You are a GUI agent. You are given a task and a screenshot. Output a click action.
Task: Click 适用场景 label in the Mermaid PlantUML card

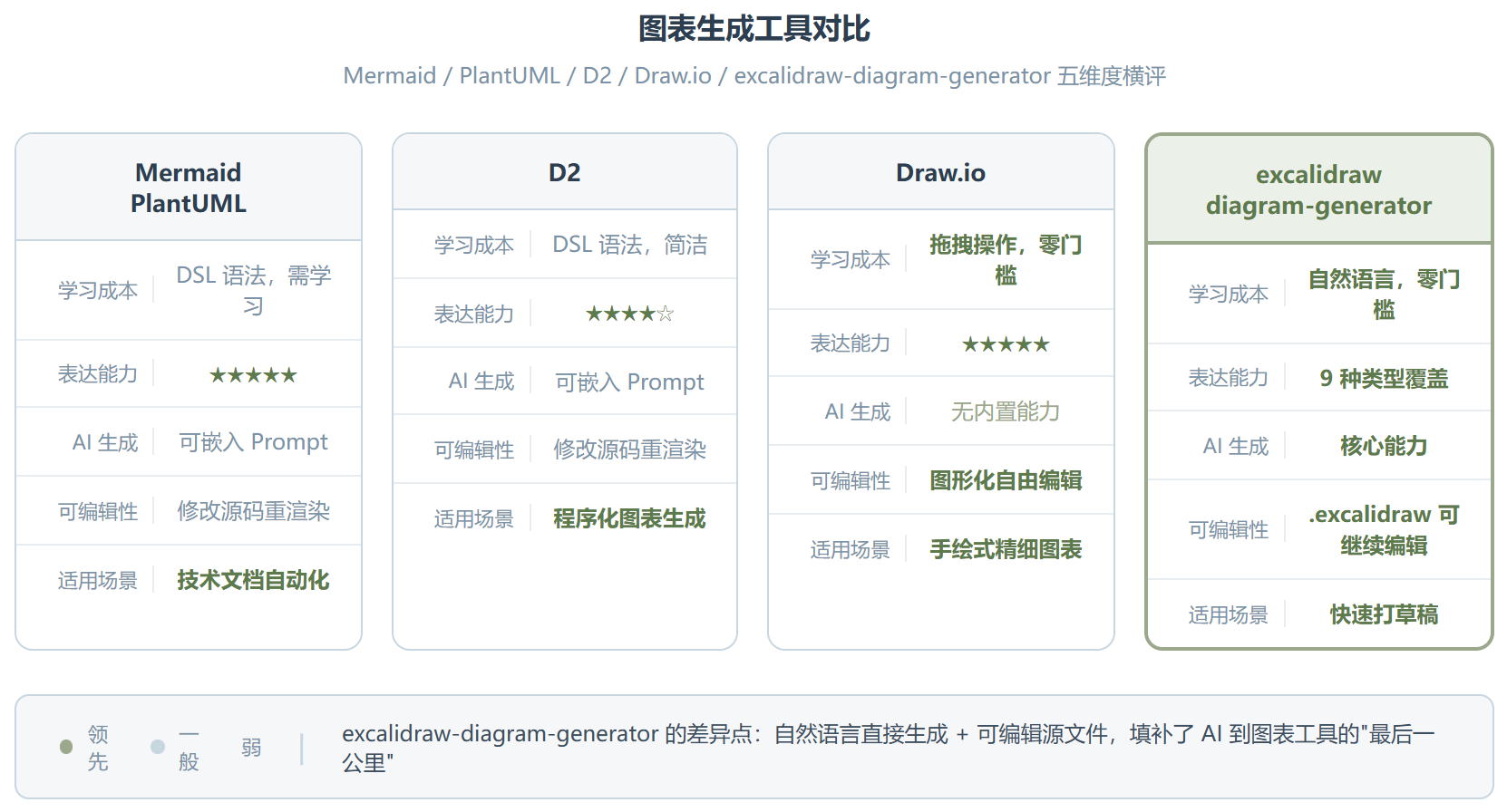tap(98, 580)
